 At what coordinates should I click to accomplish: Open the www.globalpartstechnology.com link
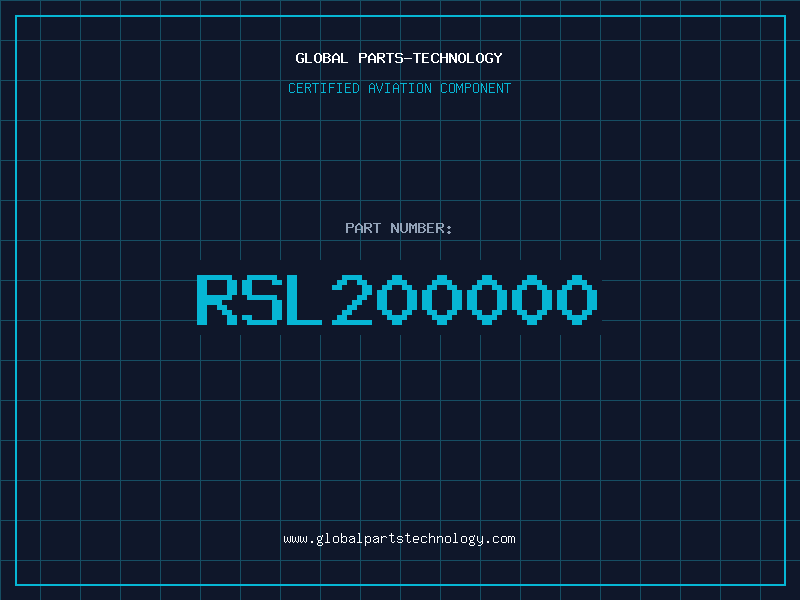click(399, 539)
